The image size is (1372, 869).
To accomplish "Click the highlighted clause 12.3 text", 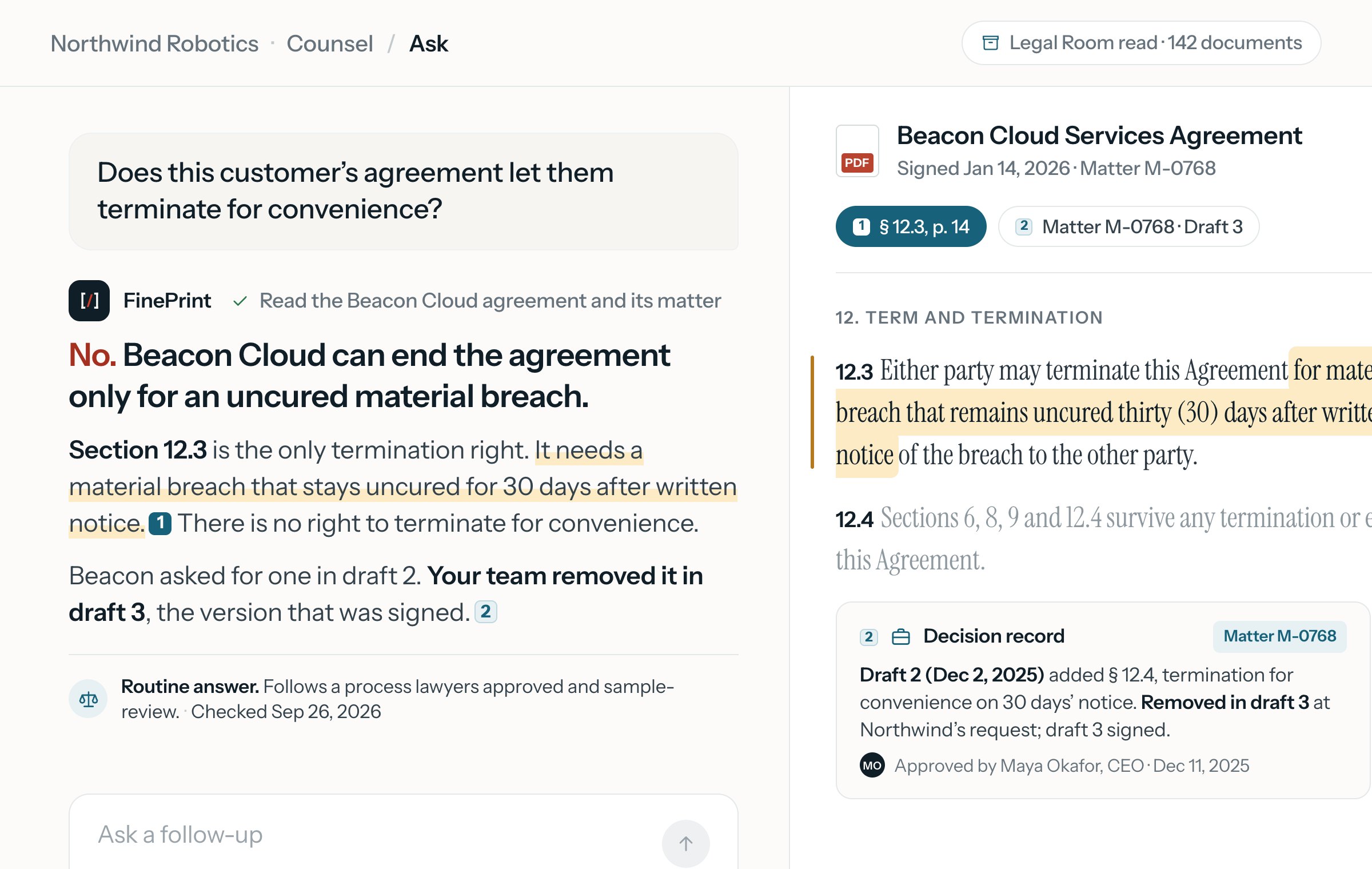I will pos(1103,413).
